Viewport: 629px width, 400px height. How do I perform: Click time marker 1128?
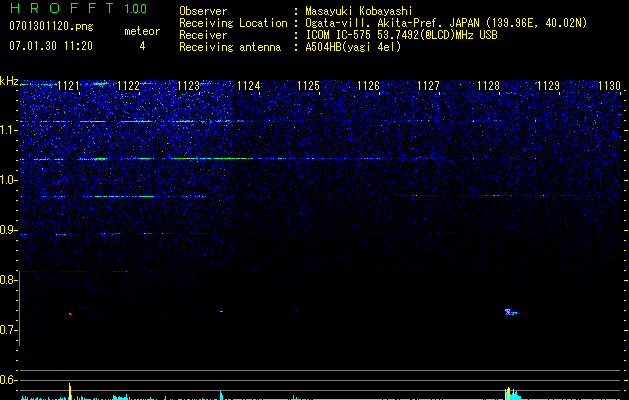tap(489, 86)
